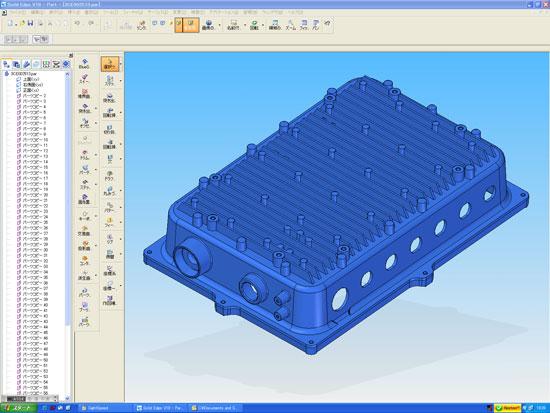550x413 pixels.
Task: Click the Norton tray icon
Action: tap(508, 408)
